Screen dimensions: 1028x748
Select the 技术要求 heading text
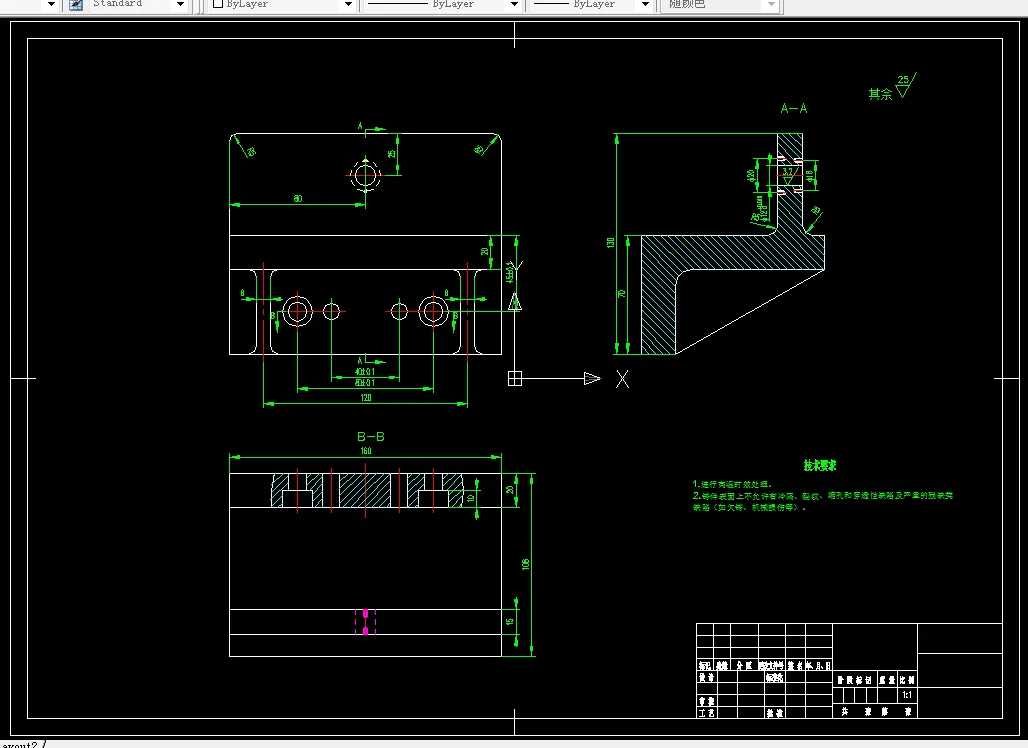tap(820, 465)
